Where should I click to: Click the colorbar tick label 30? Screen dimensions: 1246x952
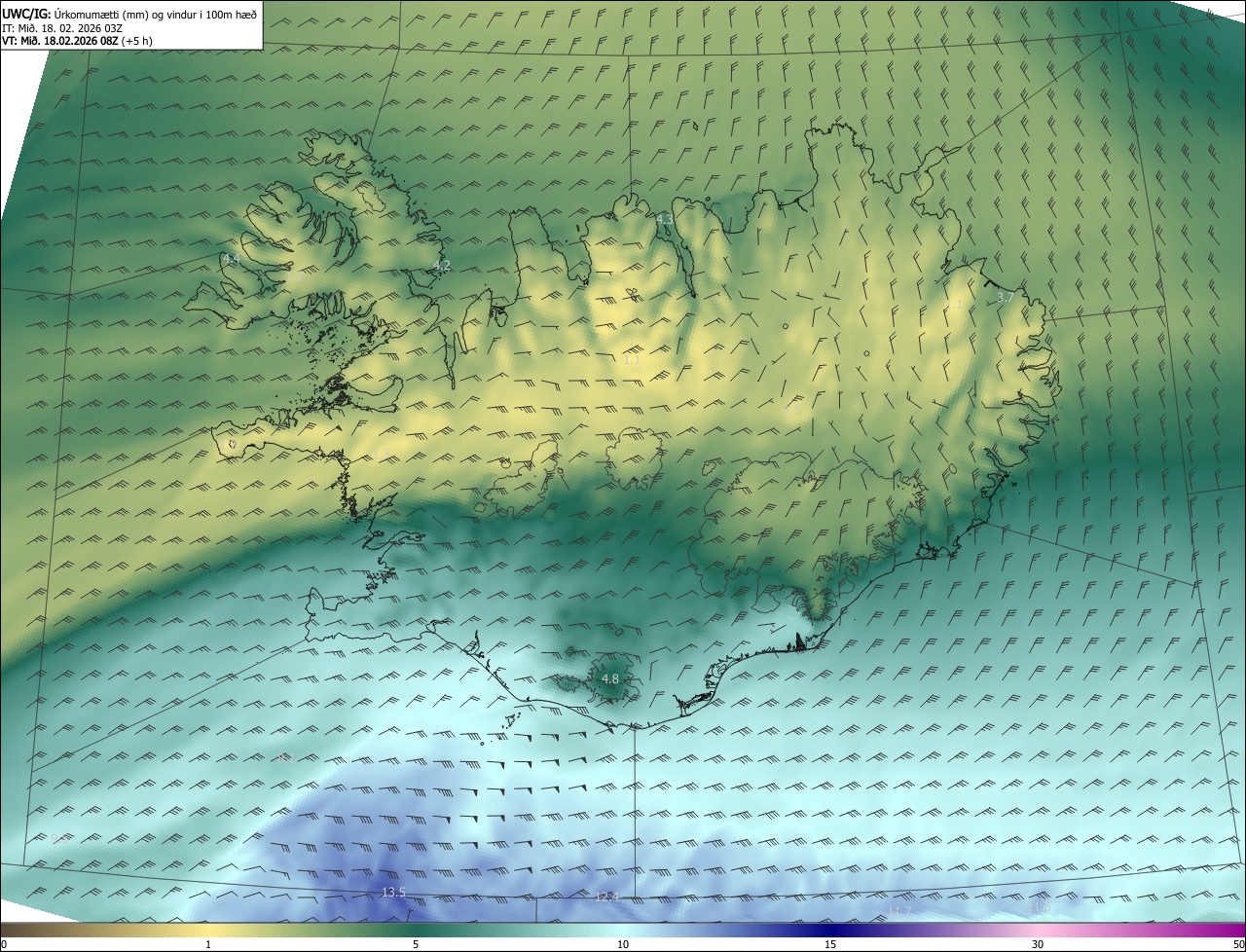pos(1038,944)
